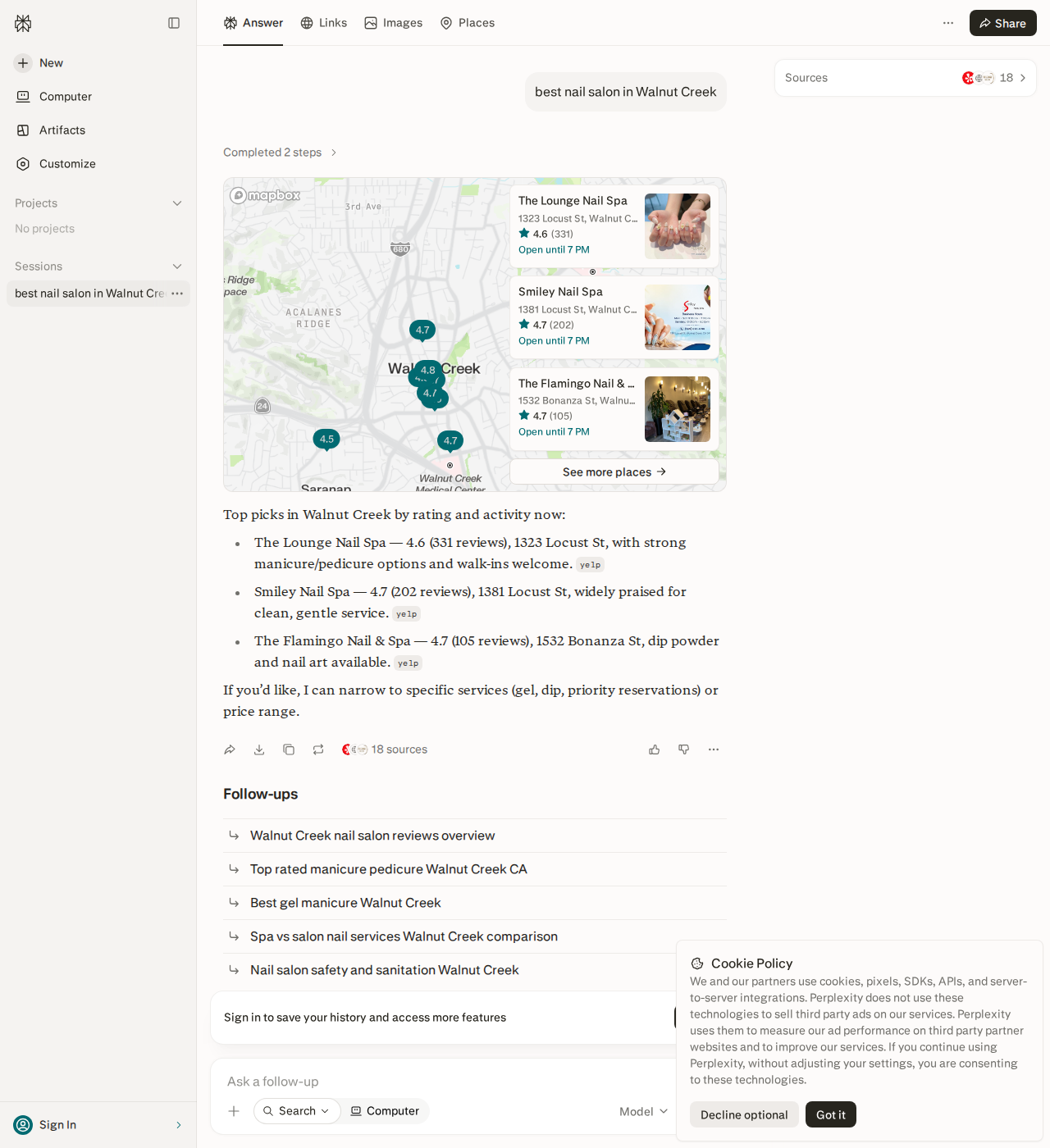Open the Model selector dropdown
The height and width of the screenshot is (1148, 1050).
[644, 1111]
